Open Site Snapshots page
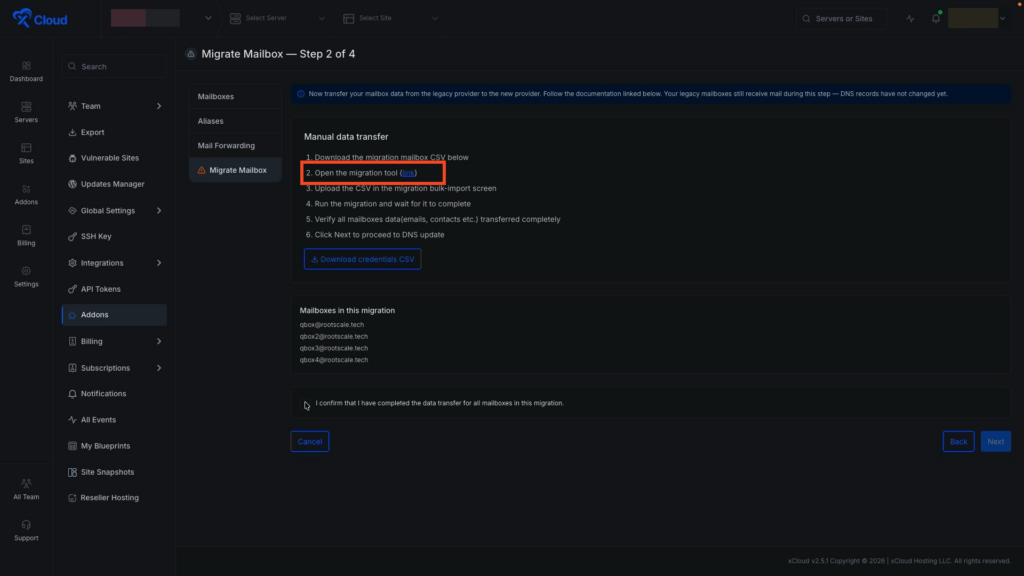1024x576 pixels. point(114,472)
